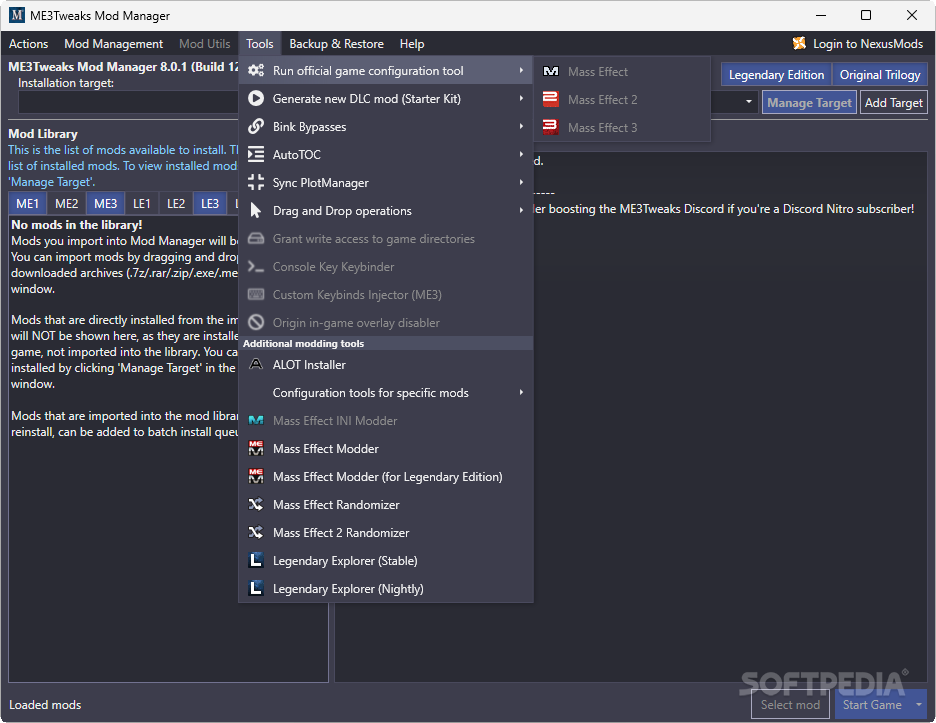Screen dimensions: 936x723
Task: Click the red Mass Effect 3 icon
Action: pyautogui.click(x=551, y=127)
